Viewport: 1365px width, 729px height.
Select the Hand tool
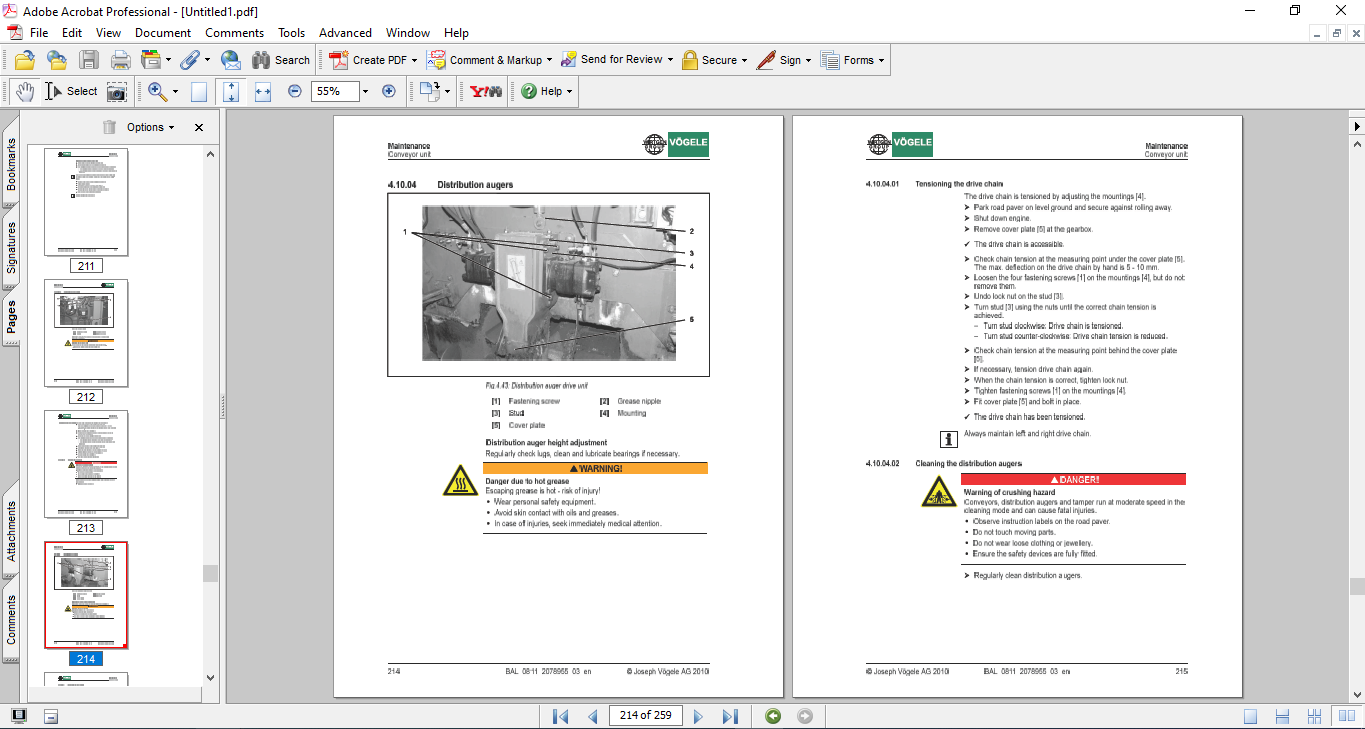click(x=24, y=91)
